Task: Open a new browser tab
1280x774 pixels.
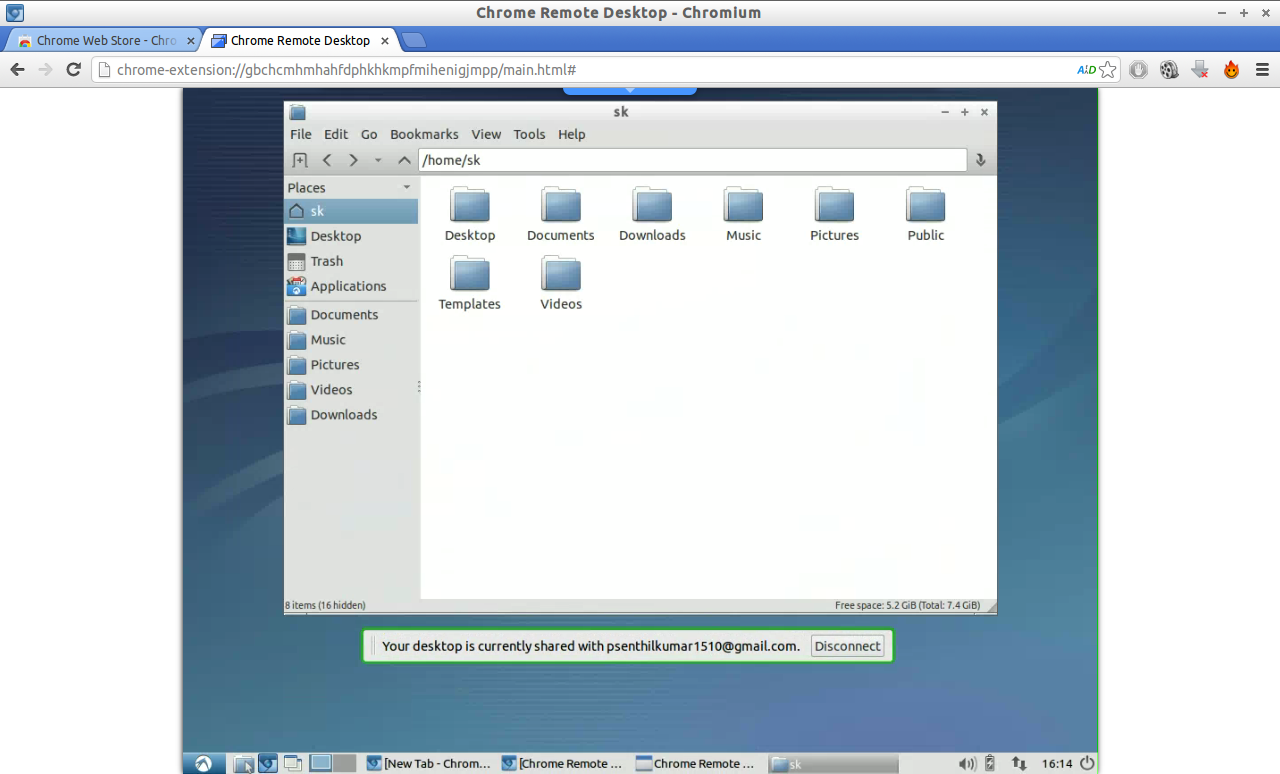Action: pyautogui.click(x=413, y=41)
